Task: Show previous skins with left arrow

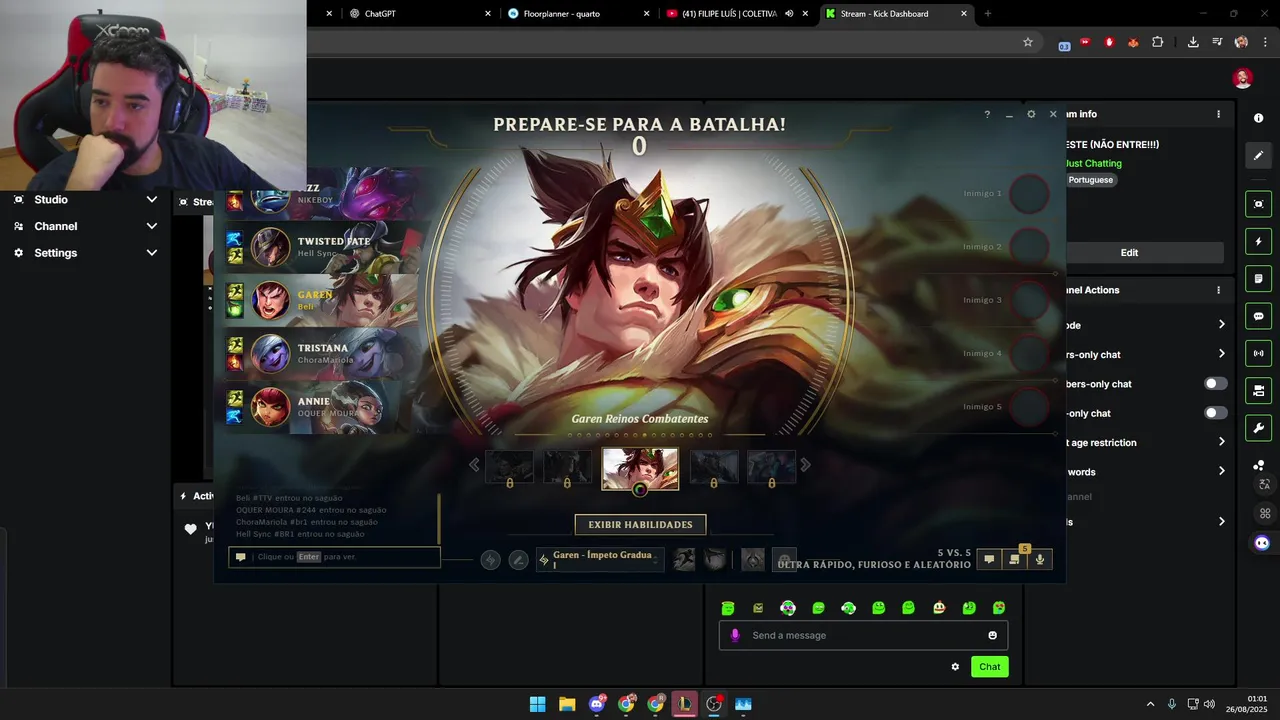Action: pos(475,465)
